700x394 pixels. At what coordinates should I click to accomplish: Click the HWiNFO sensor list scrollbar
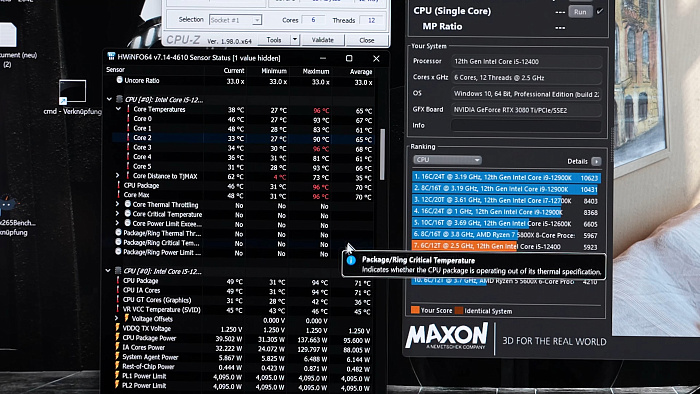pos(382,154)
